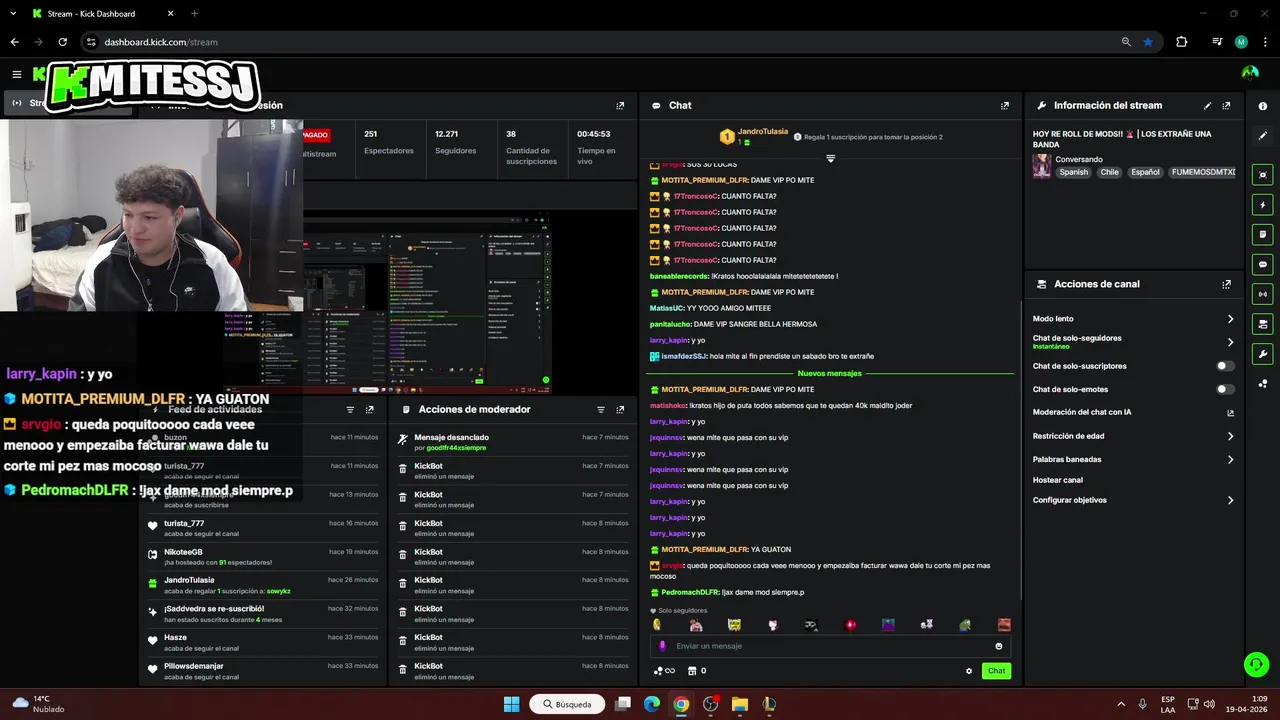Pop out the Feed de actividades panel

[370, 409]
